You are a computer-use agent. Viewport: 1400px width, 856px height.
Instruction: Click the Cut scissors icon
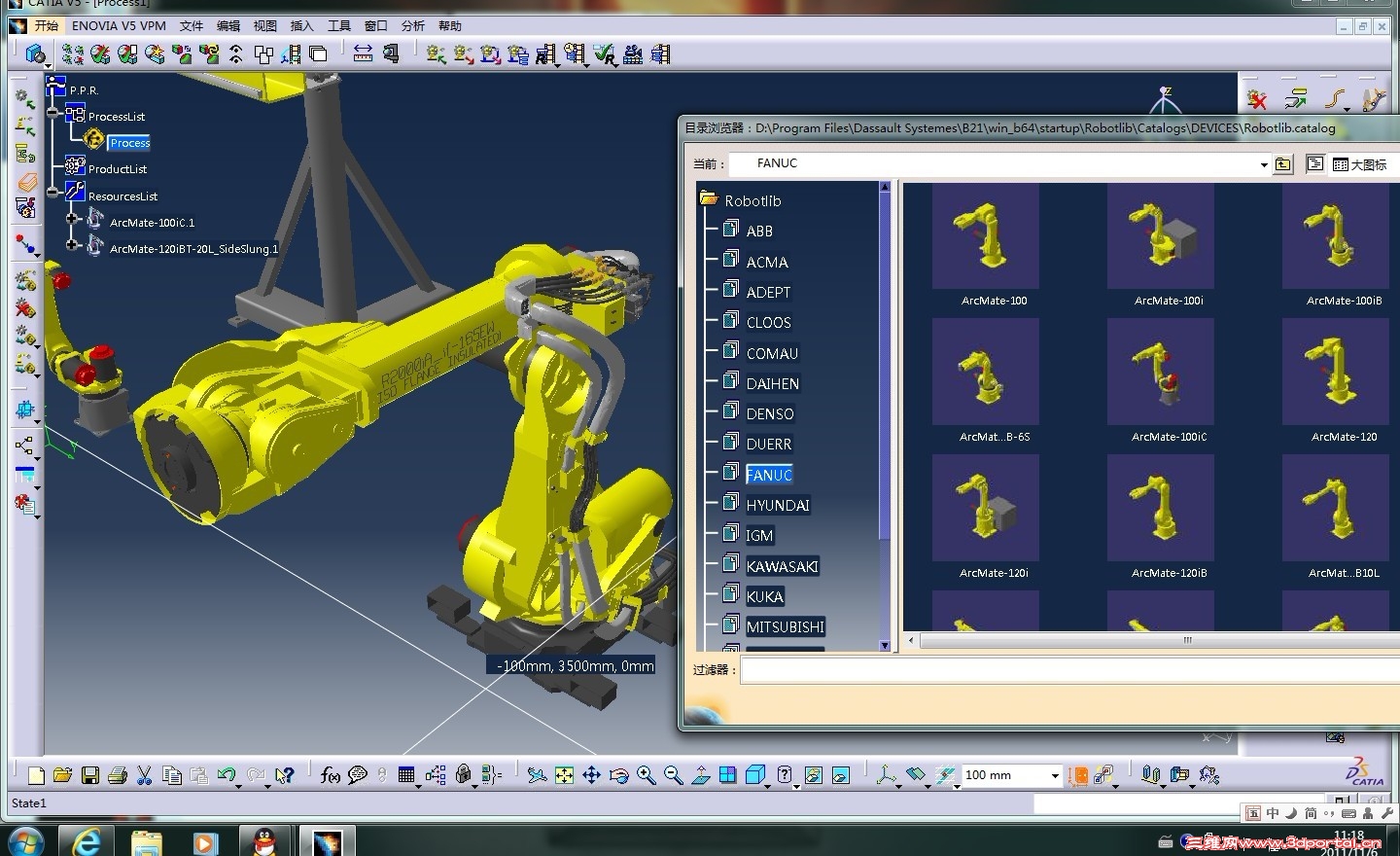click(x=145, y=775)
